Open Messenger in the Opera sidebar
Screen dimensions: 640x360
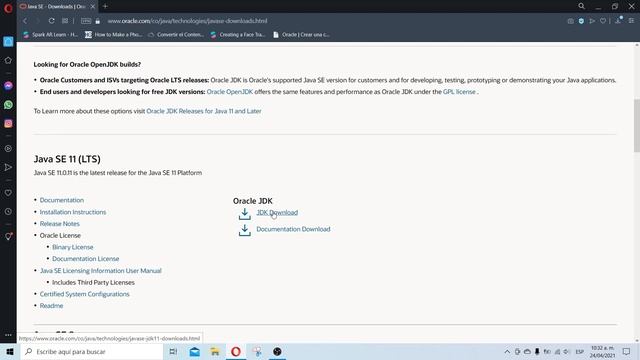[8, 86]
